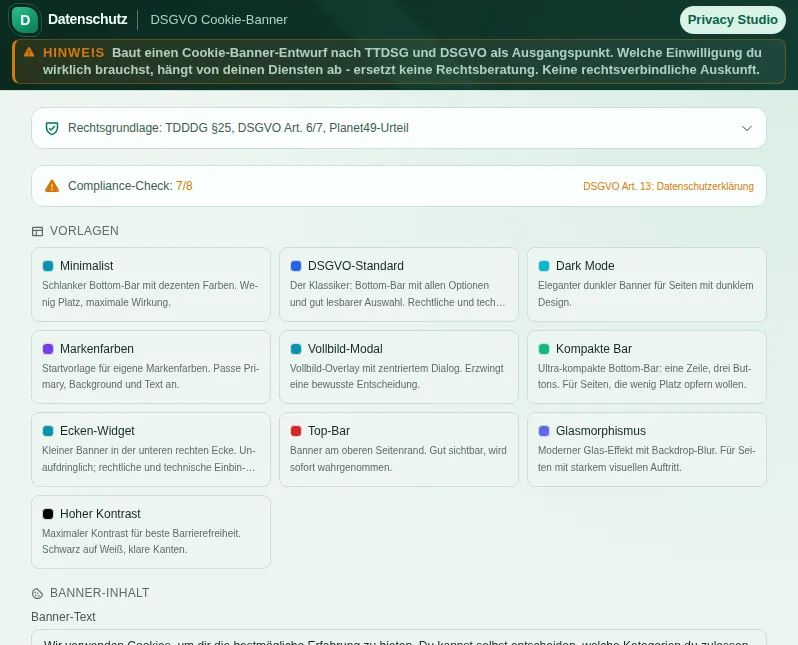Click the DSGVO Cookie-Banner header text
Screen dimensions: 798x645
(x=219, y=20)
